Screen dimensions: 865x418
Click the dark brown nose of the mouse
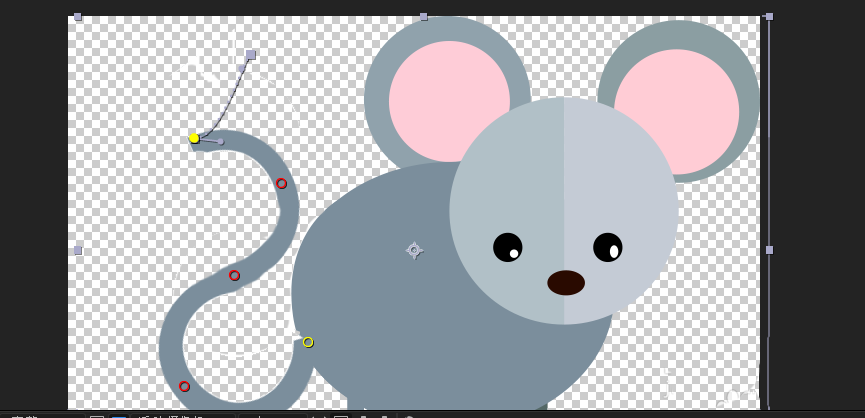(x=566, y=283)
